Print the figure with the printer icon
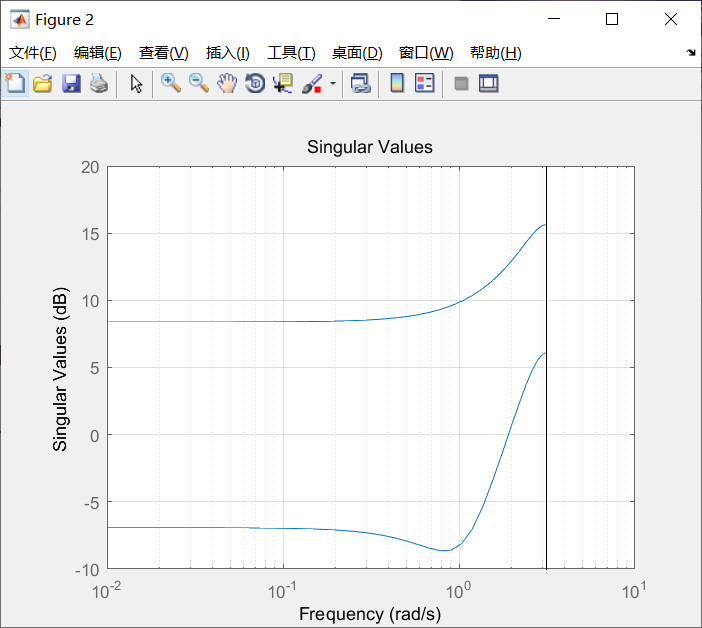Image resolution: width=702 pixels, height=628 pixels. click(x=99, y=84)
